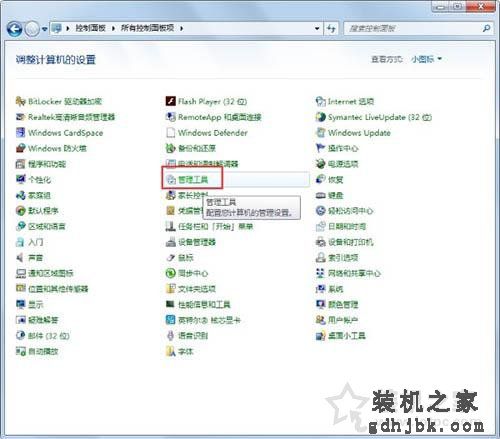Open the 日期和时间 link
The height and width of the screenshot is (439, 500).
tap(347, 226)
